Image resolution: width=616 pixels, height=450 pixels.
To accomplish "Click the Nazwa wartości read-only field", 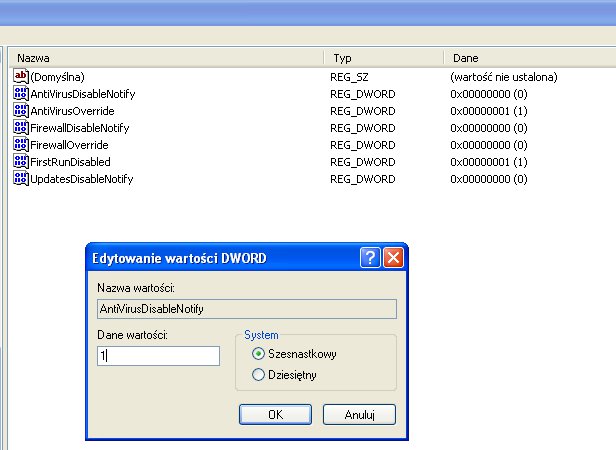I will (245, 310).
